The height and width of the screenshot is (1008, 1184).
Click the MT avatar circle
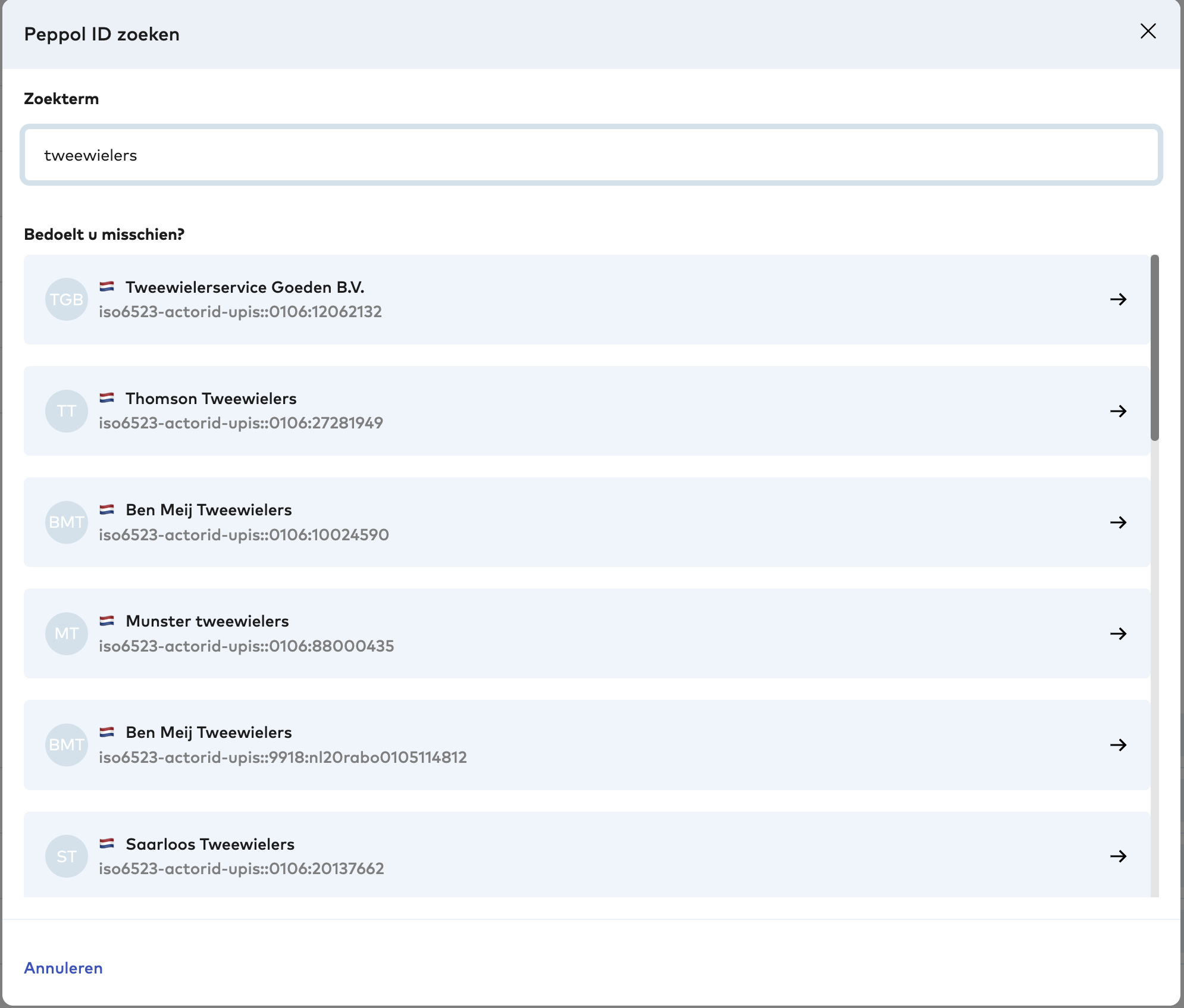coord(67,634)
